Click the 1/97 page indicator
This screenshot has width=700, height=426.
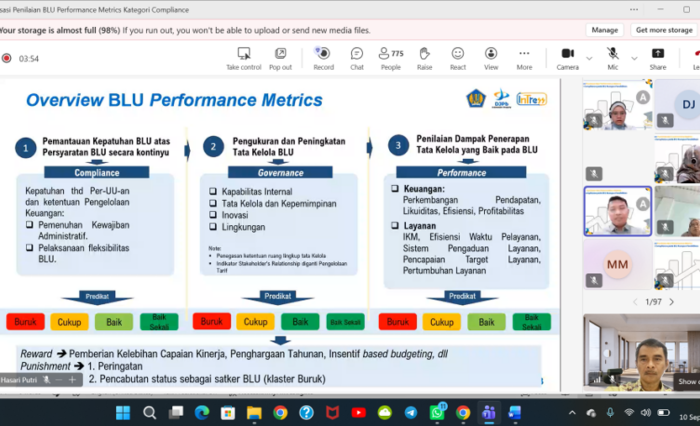[x=653, y=302]
